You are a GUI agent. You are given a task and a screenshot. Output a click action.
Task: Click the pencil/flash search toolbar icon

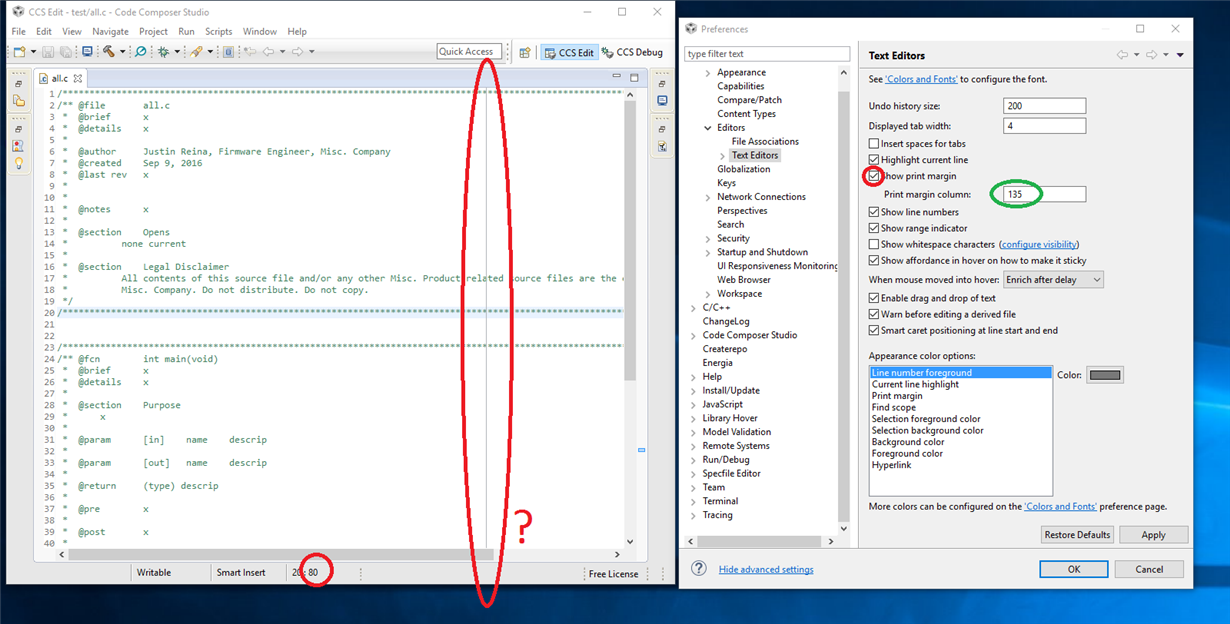[x=196, y=51]
